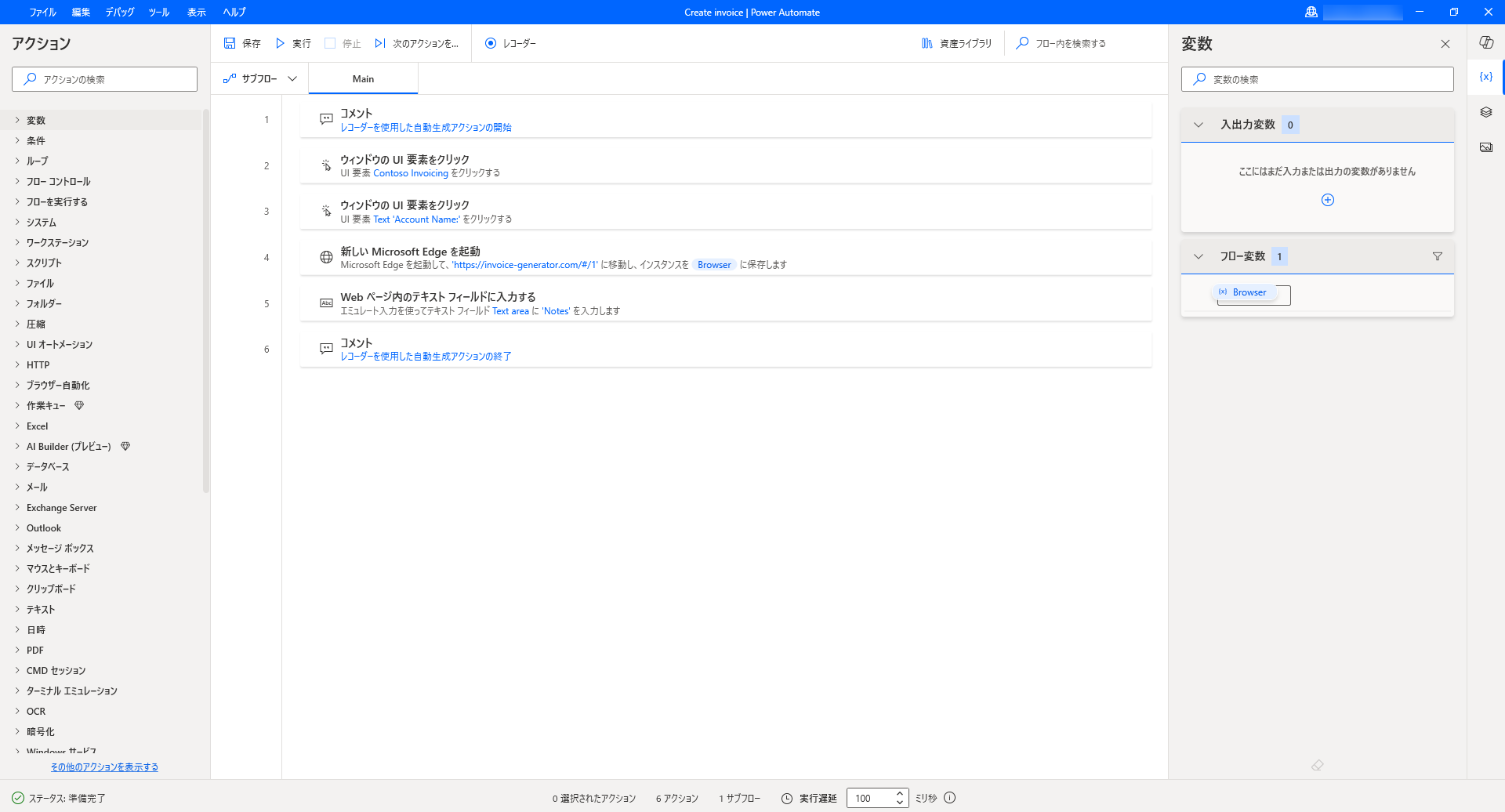Expand the メッセージ ボックス group

pos(17,548)
